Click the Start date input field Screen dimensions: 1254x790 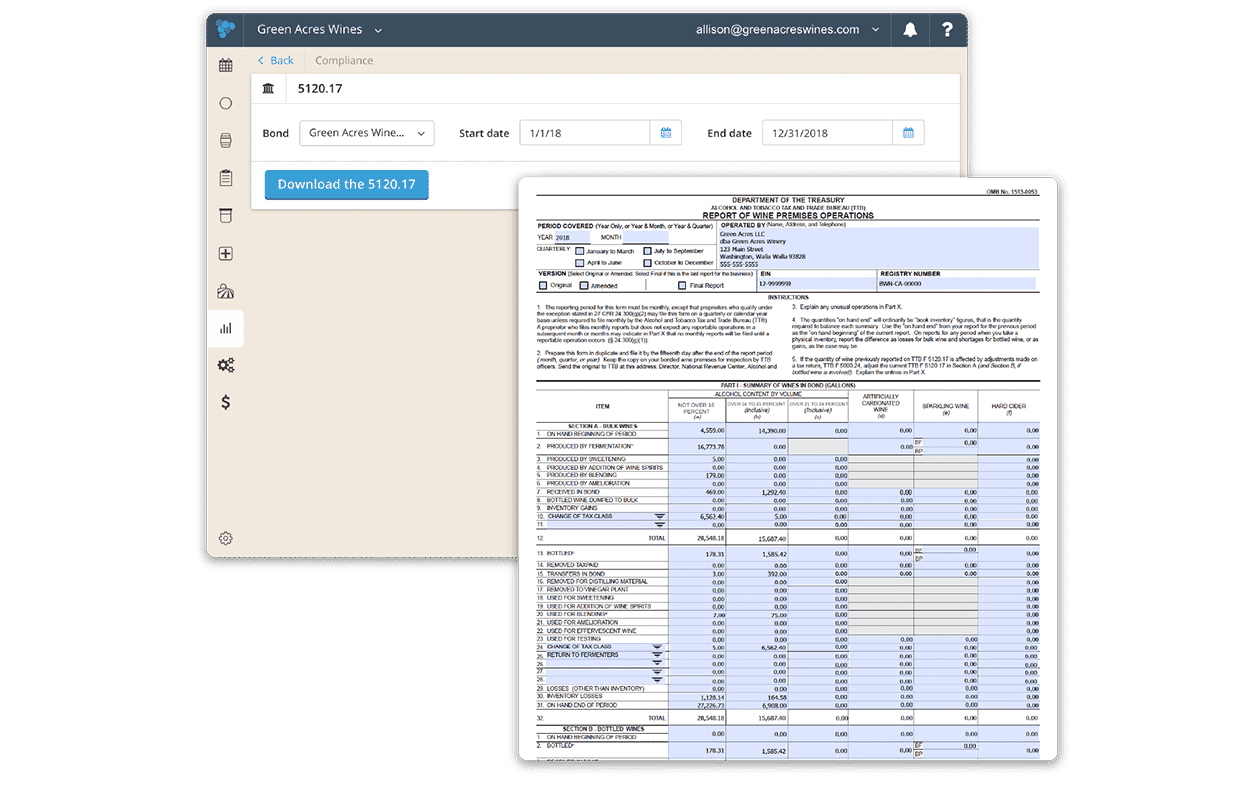586,133
